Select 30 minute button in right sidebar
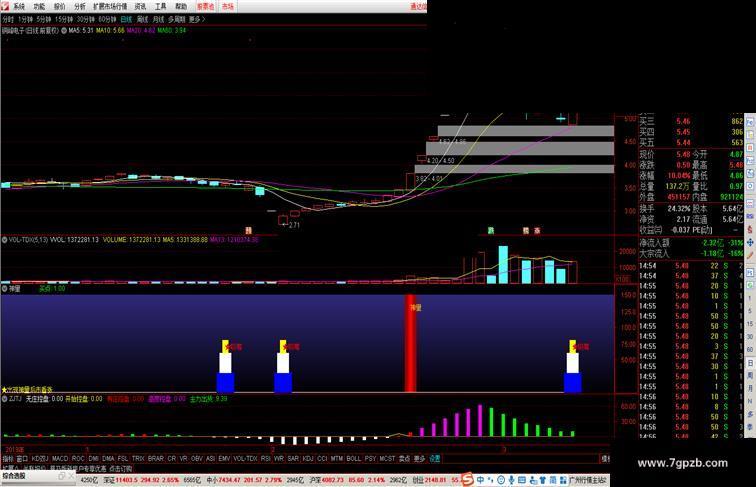Image resolution: width=756 pixels, height=487 pixels. (750, 336)
